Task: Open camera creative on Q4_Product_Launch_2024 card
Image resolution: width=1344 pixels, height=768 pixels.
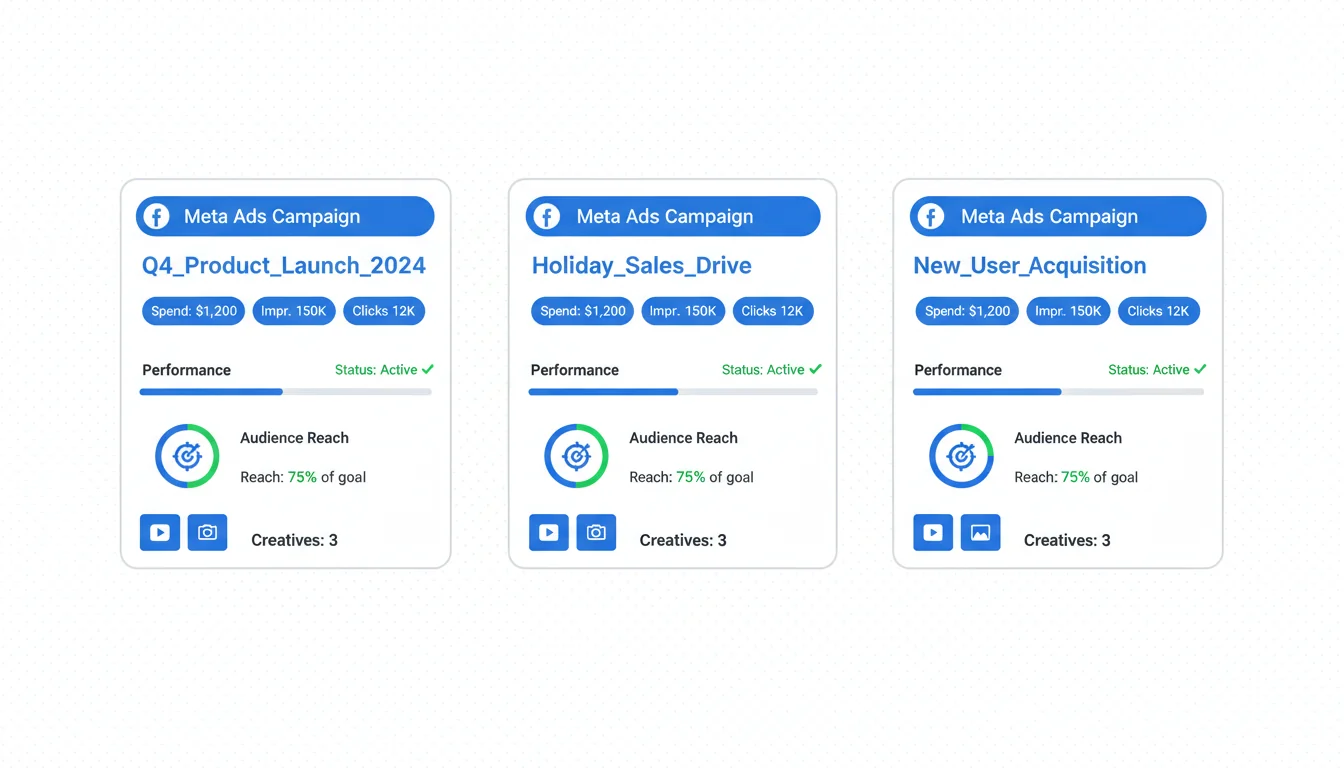Action: (207, 533)
